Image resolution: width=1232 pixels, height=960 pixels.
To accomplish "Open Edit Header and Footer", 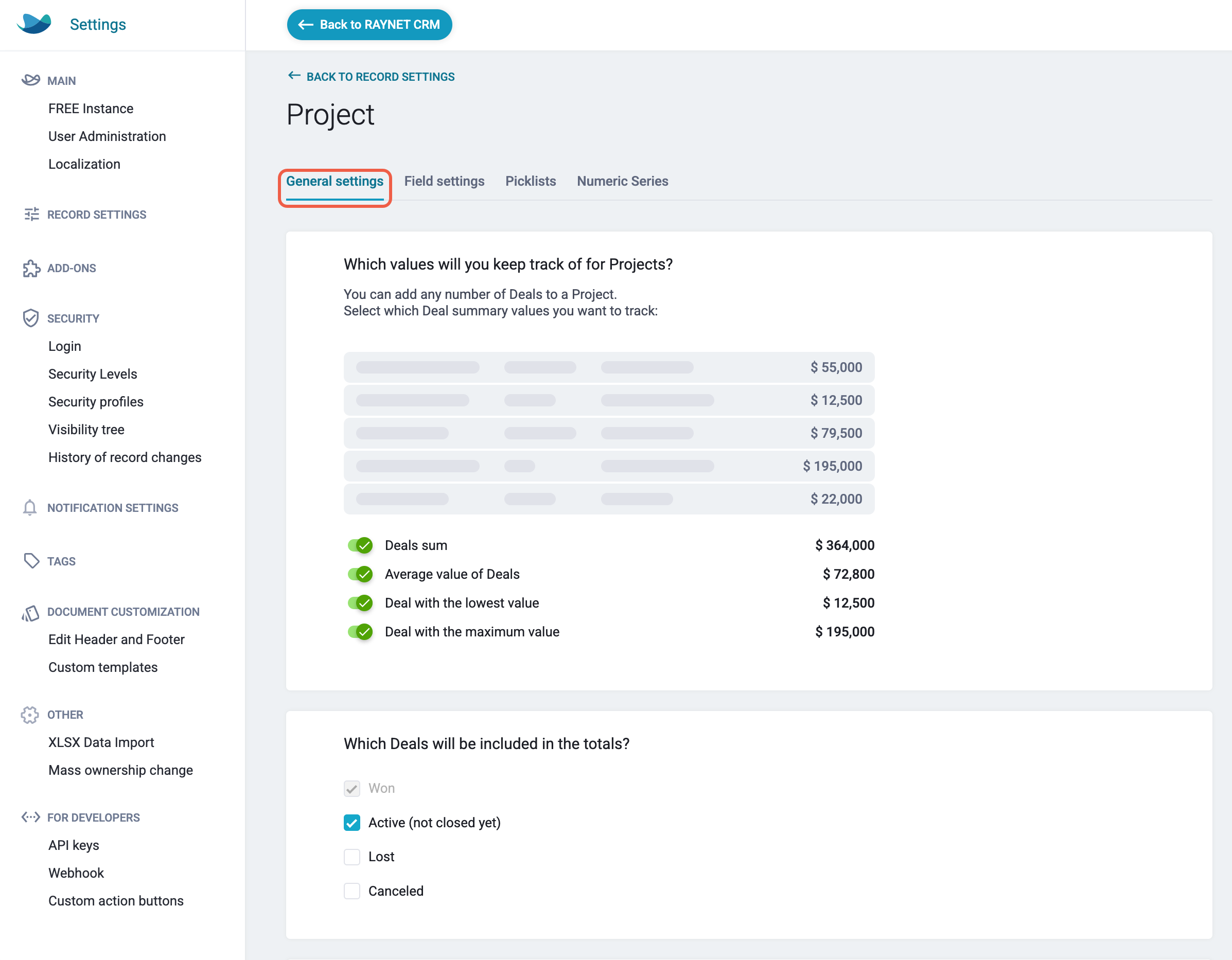I will [117, 639].
